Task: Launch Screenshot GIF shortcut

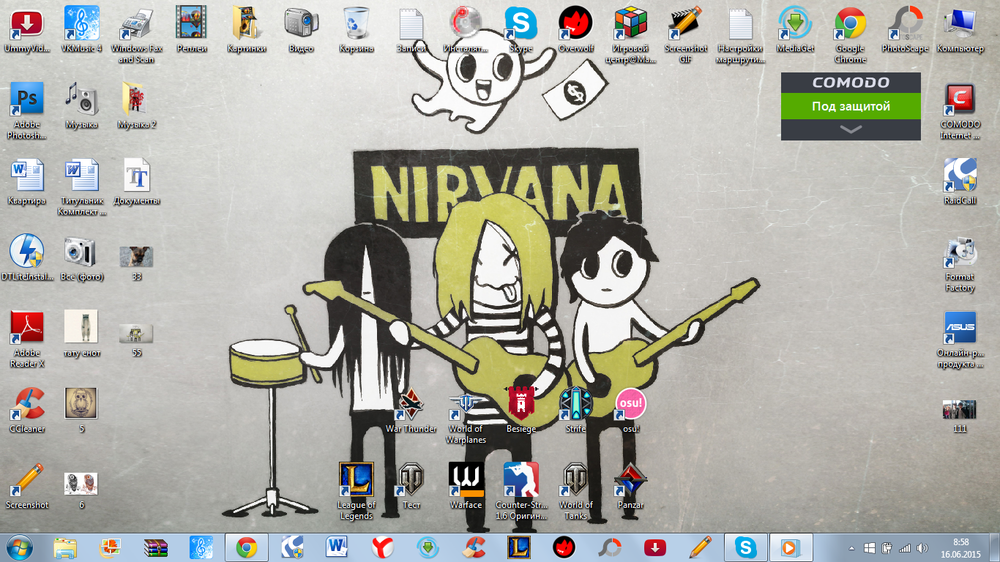Action: point(685,35)
